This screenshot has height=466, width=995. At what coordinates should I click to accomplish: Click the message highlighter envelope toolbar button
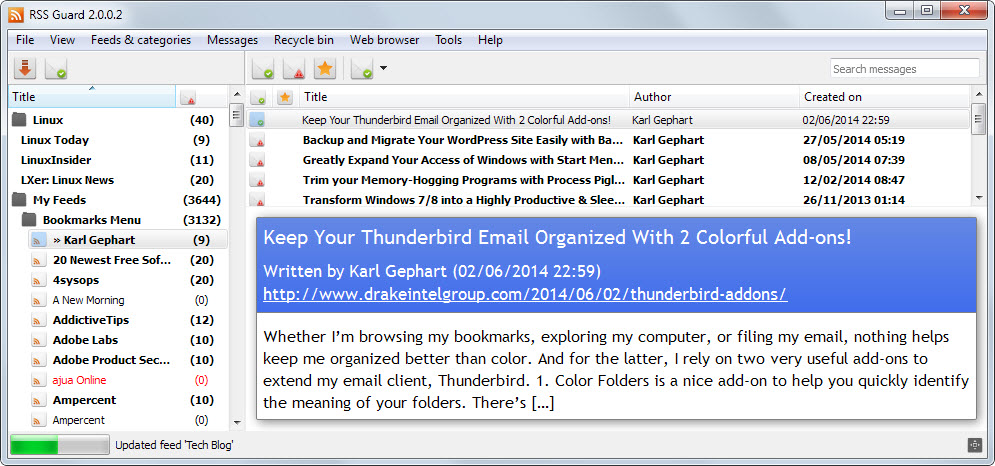(362, 68)
